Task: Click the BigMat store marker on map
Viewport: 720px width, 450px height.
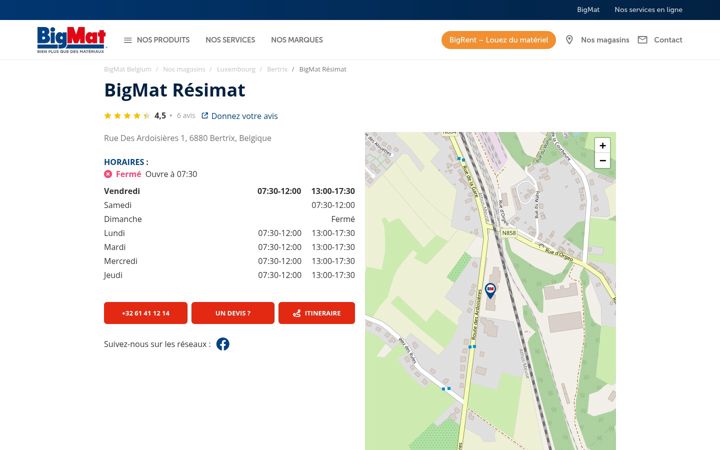Action: click(490, 290)
